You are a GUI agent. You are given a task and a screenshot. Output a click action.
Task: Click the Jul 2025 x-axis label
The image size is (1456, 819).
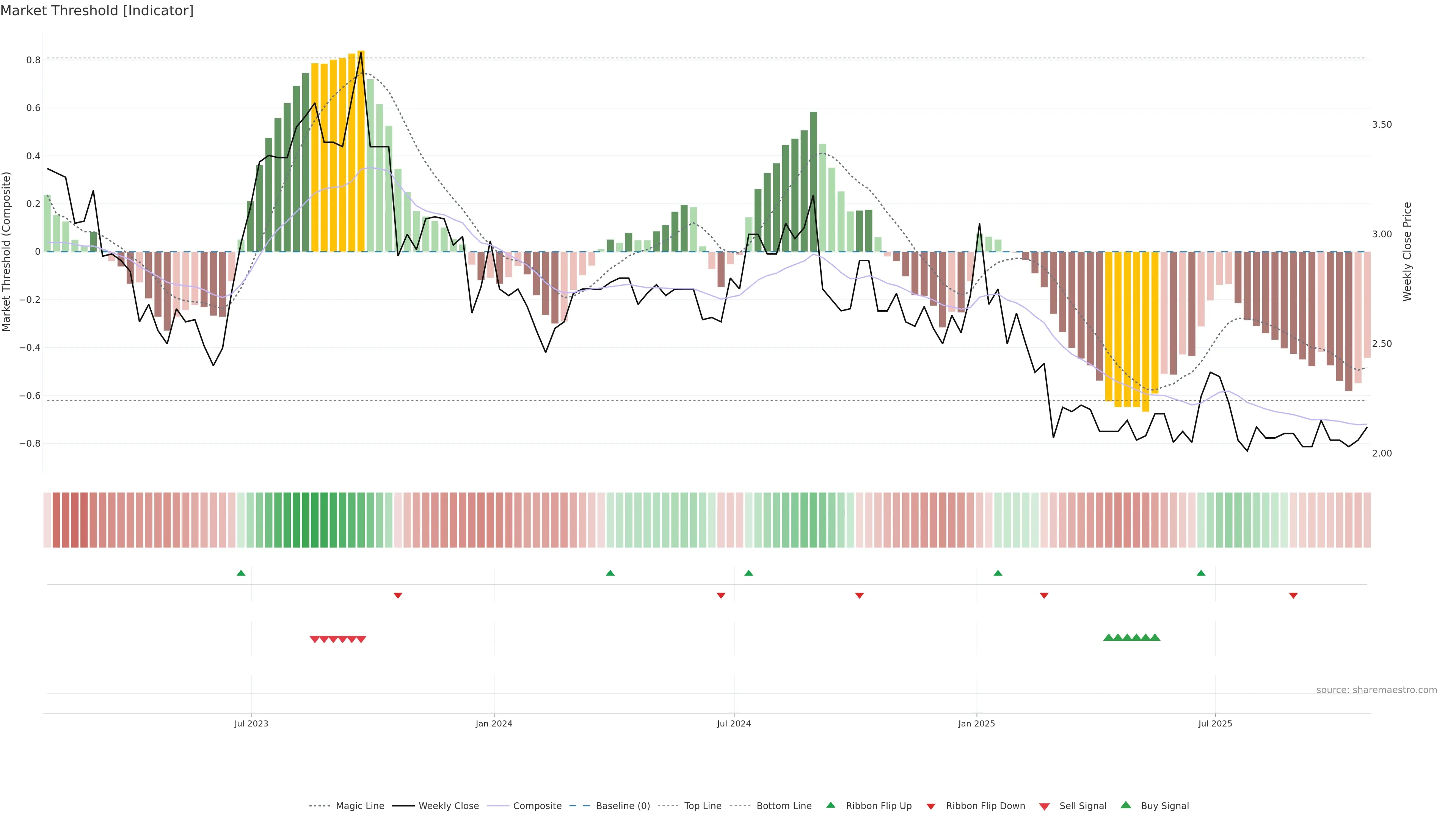pyautogui.click(x=1214, y=723)
